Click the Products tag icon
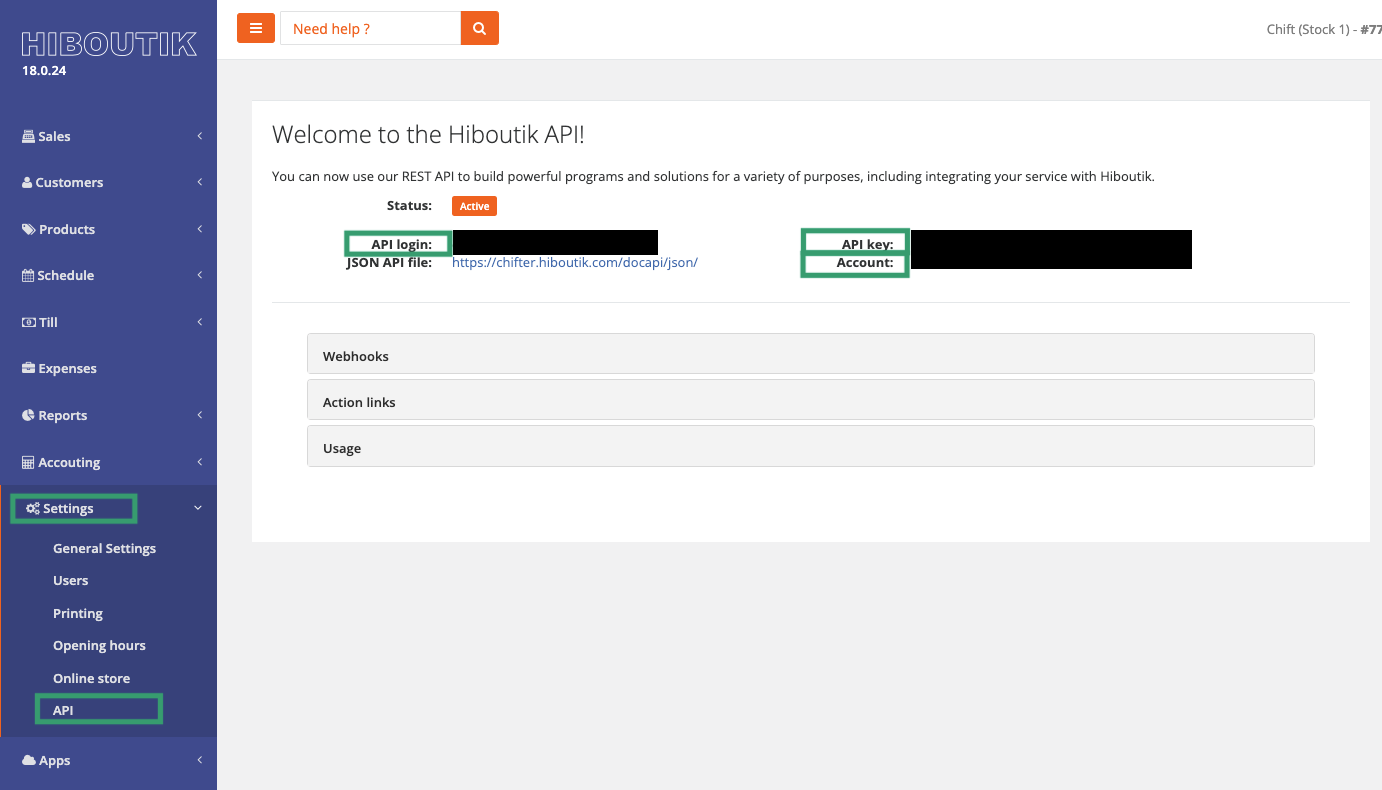 [28, 229]
